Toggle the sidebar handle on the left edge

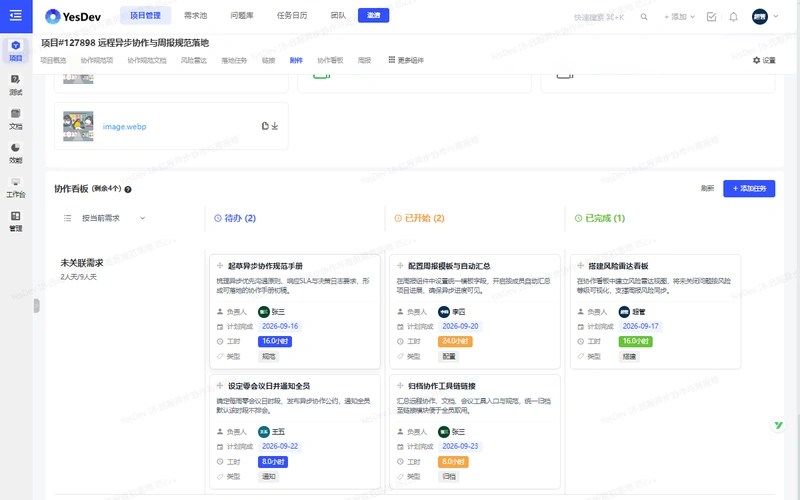(36, 306)
